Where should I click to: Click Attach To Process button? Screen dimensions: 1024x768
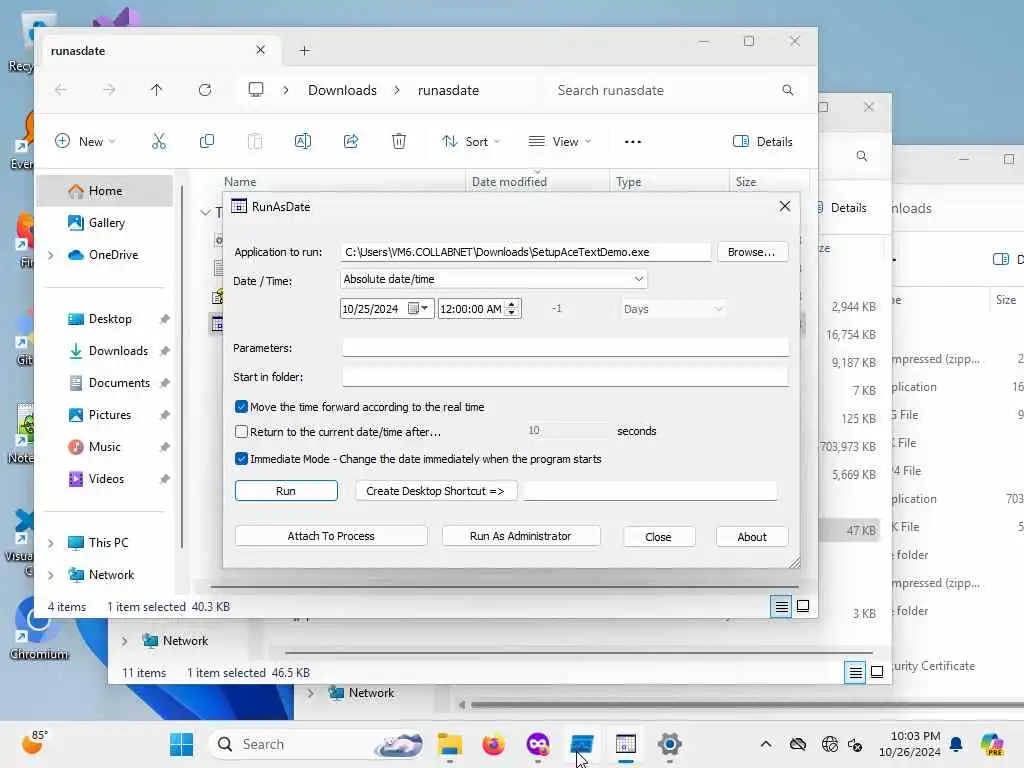click(x=331, y=536)
